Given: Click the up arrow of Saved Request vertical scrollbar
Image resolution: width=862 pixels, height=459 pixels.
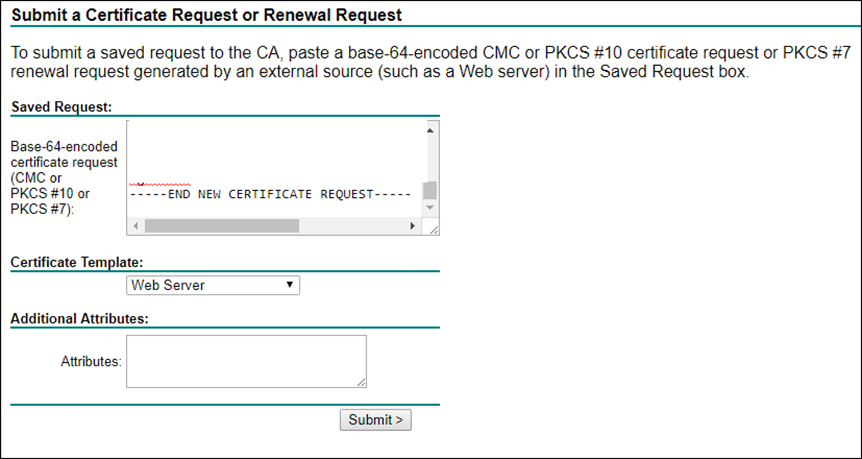Looking at the screenshot, I should (430, 130).
